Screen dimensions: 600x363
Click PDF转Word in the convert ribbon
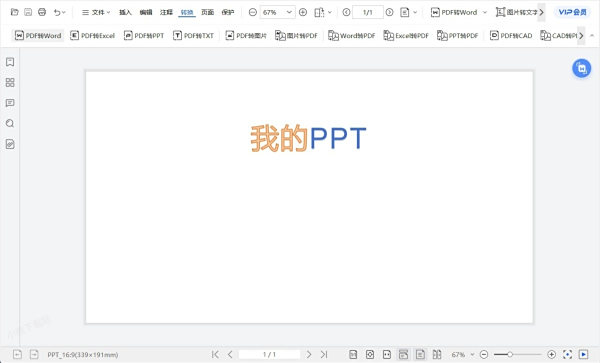pos(38,36)
